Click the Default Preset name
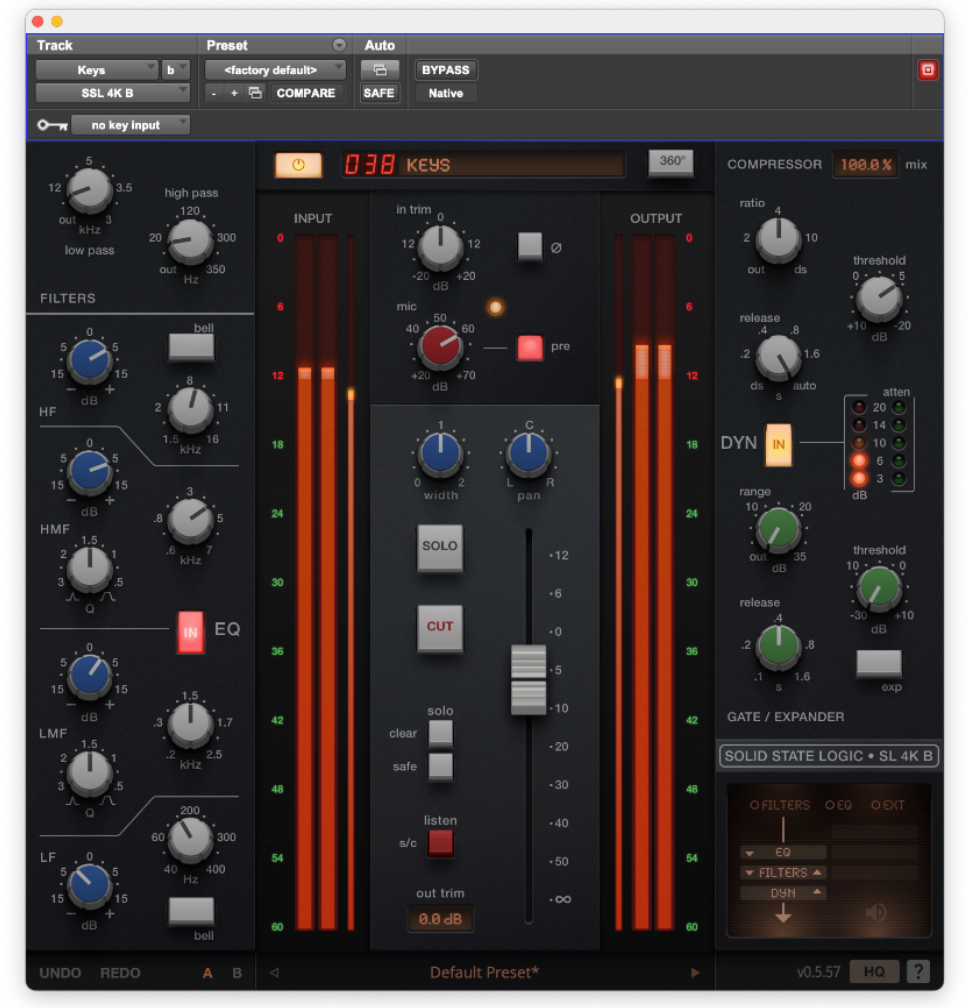Screen dimensions: 968x1008 [485, 973]
